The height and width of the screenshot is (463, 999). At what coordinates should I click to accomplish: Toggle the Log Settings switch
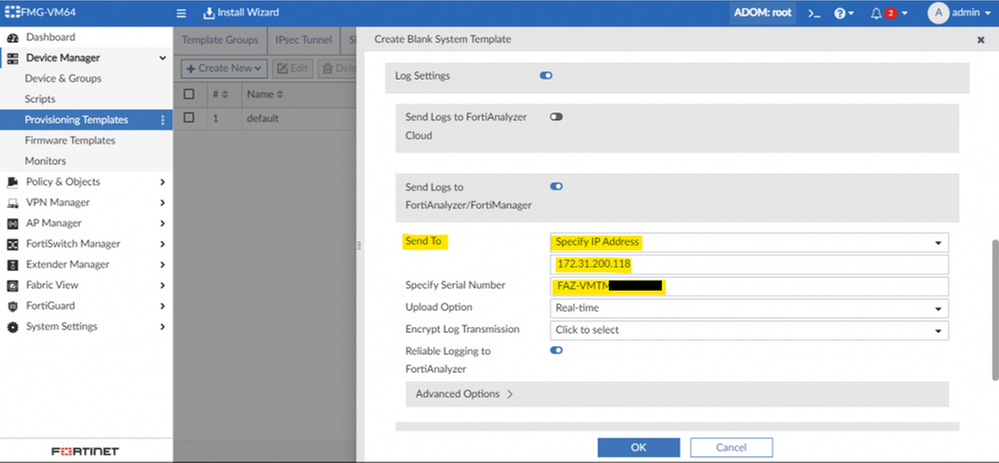546,75
